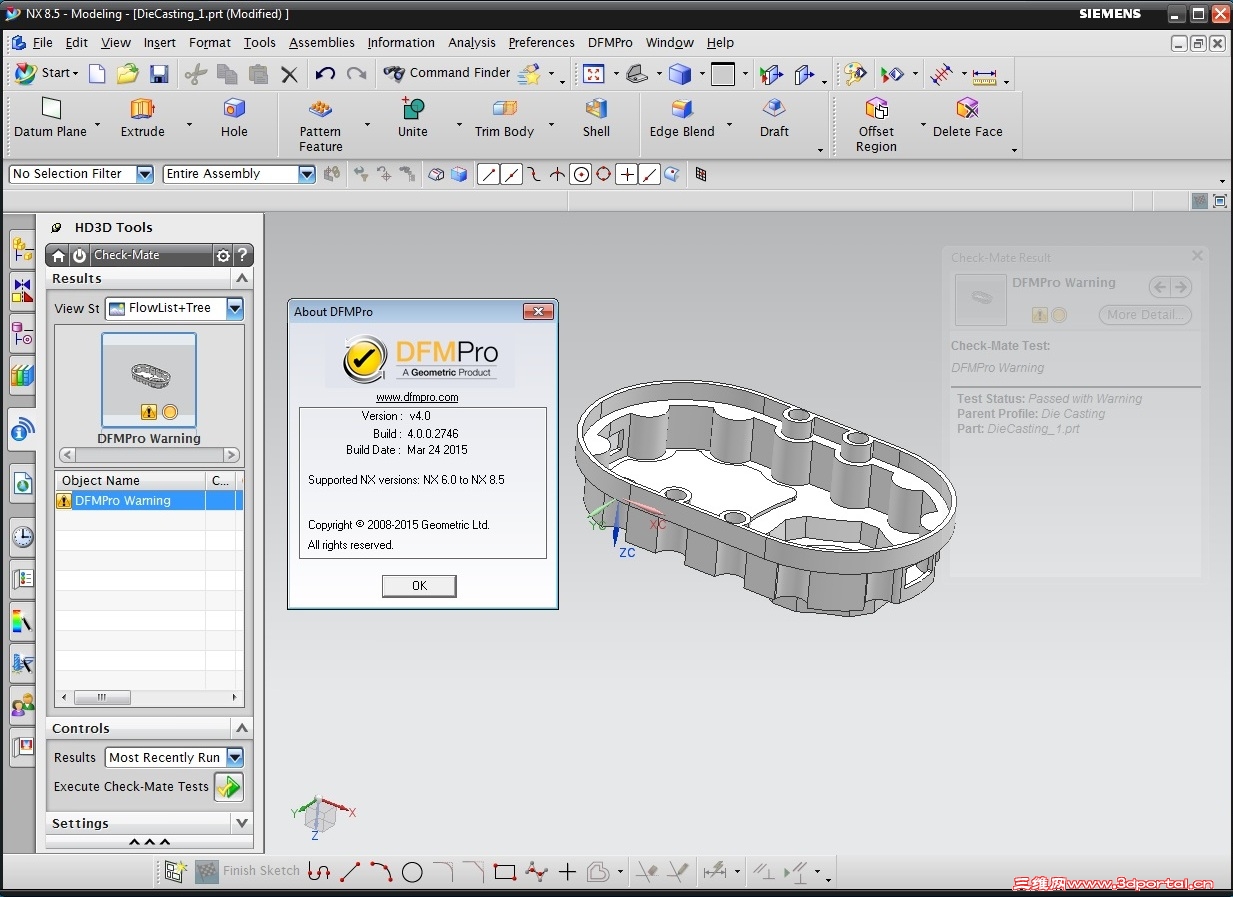Open the Entire Assembly scope dropdown
Viewport: 1233px width, 897px height.
click(307, 174)
